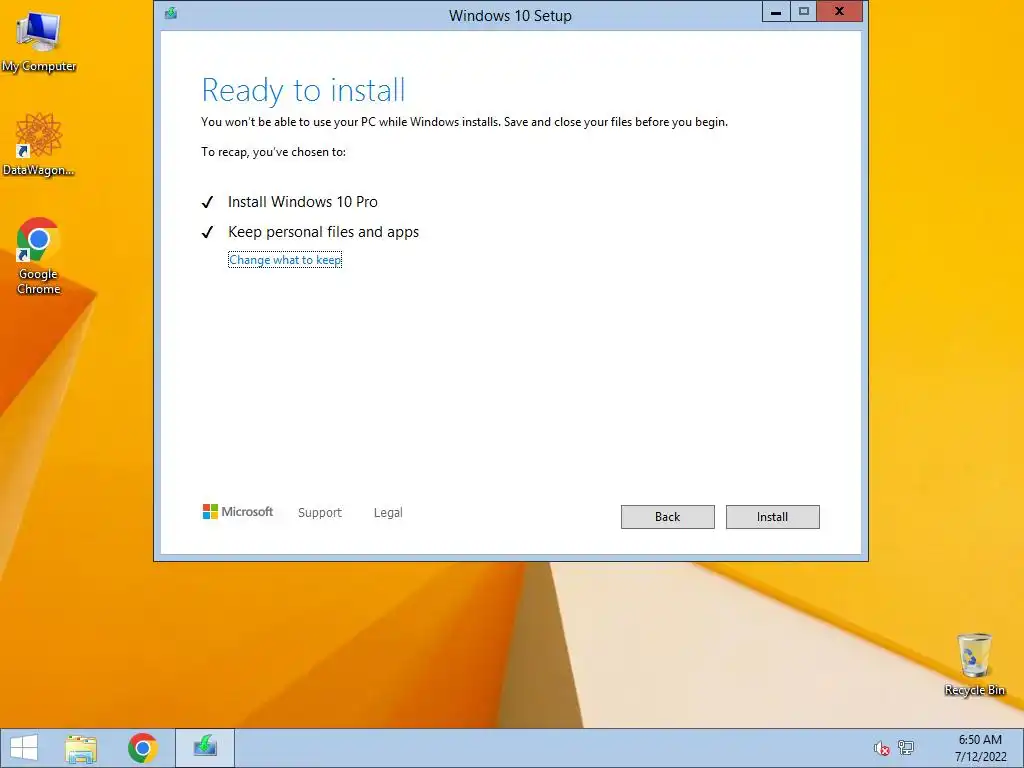The width and height of the screenshot is (1024, 768).
Task: Select Windows 10 Setup taskbar item
Action: tap(205, 748)
